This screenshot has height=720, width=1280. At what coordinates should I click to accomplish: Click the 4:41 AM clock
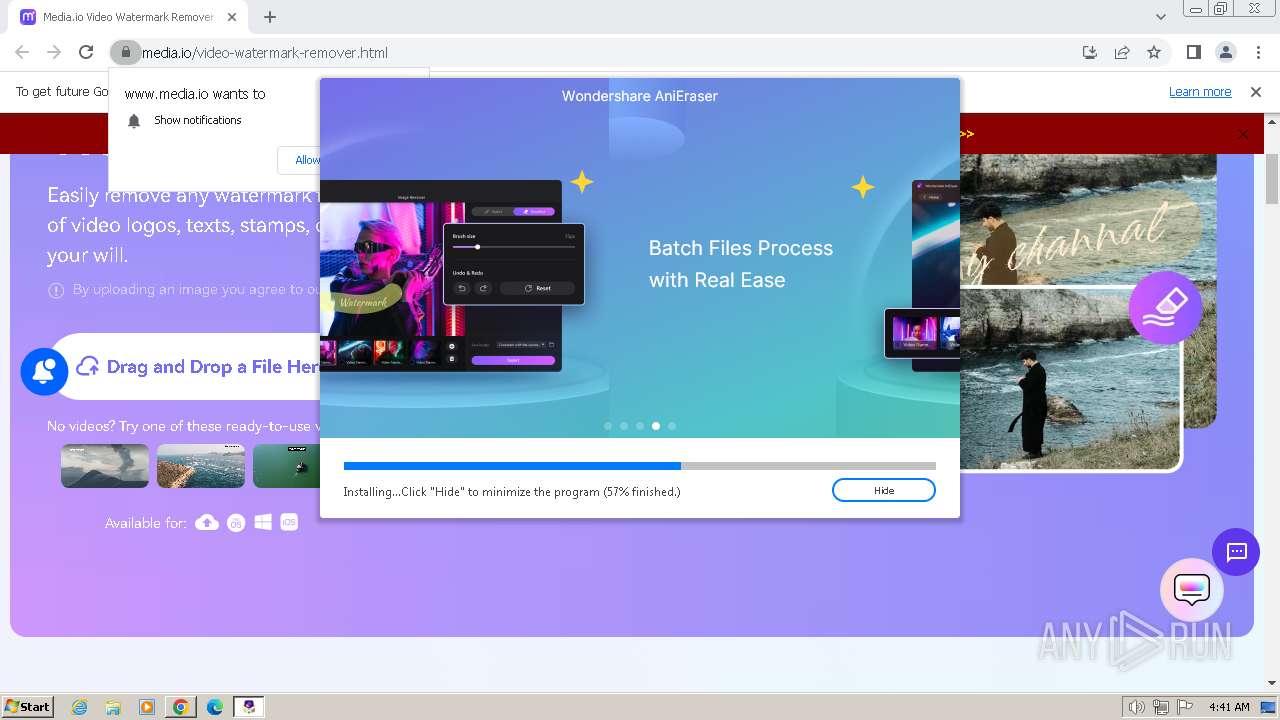(1229, 707)
